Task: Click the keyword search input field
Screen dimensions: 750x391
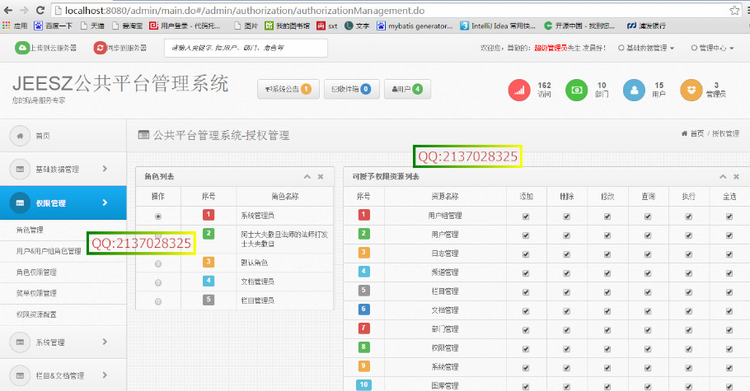Action: point(246,48)
